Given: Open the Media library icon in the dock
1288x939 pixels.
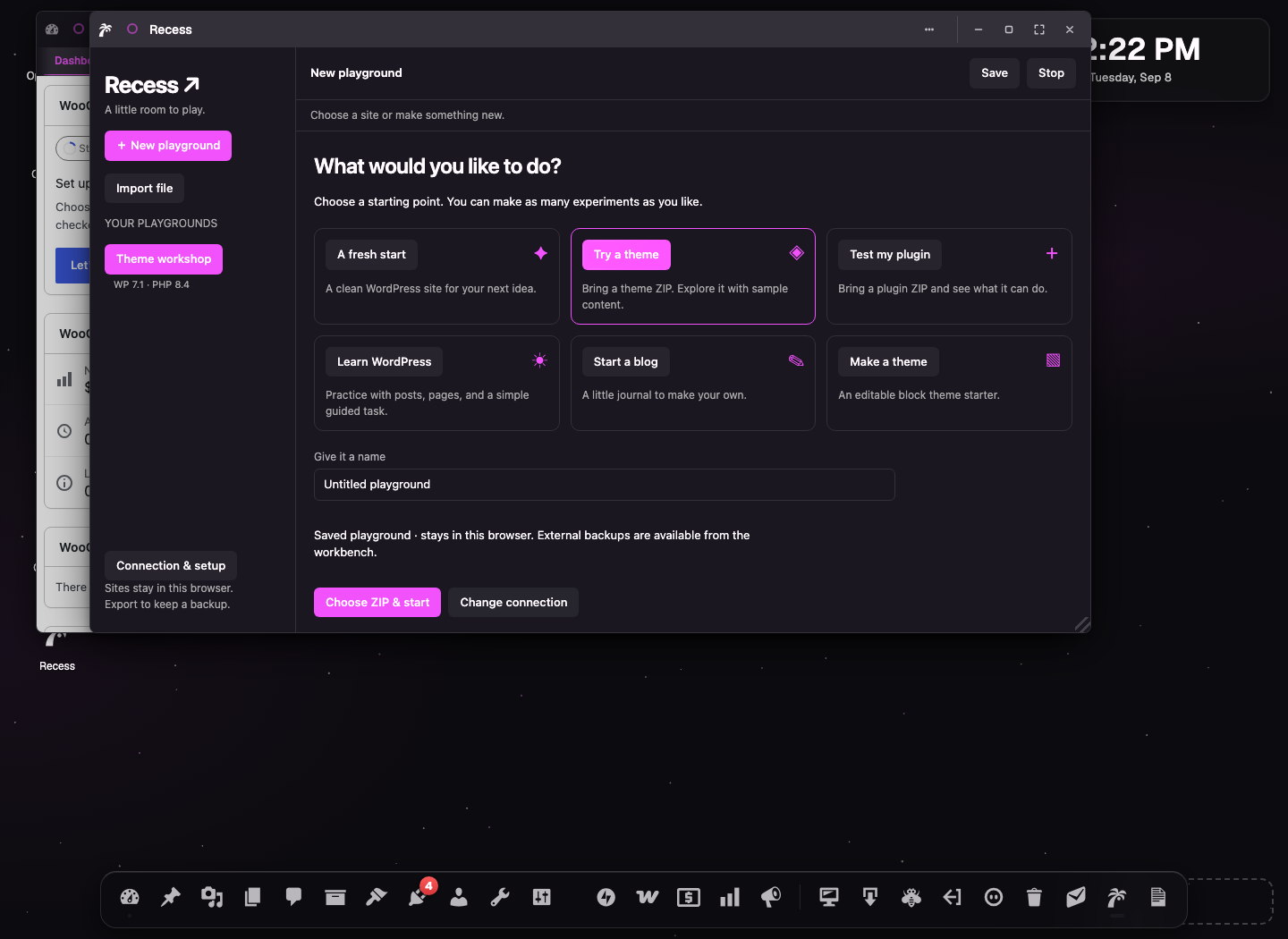Looking at the screenshot, I should point(212,897).
